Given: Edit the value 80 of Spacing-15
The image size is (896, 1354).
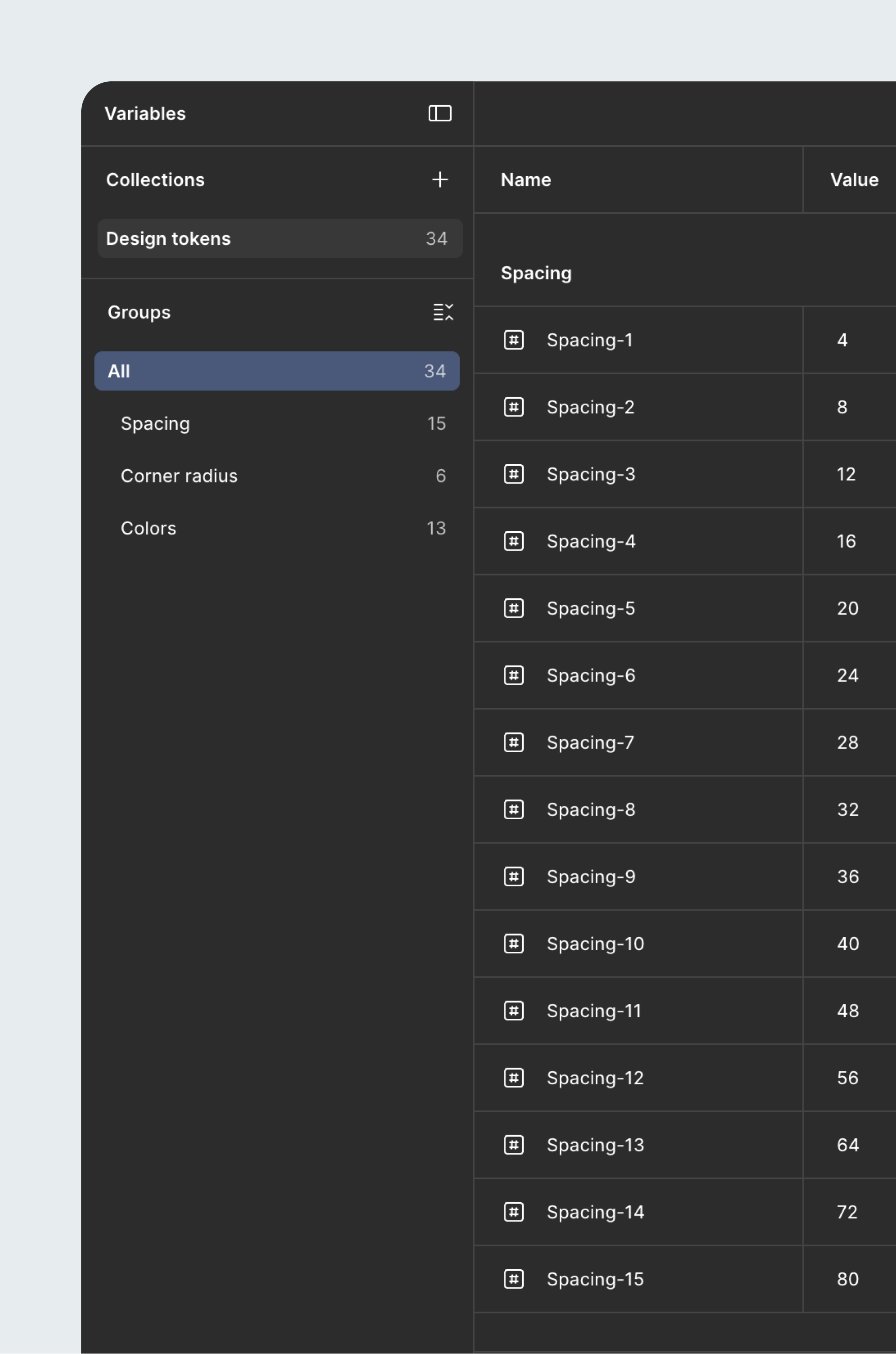Looking at the screenshot, I should [847, 1279].
